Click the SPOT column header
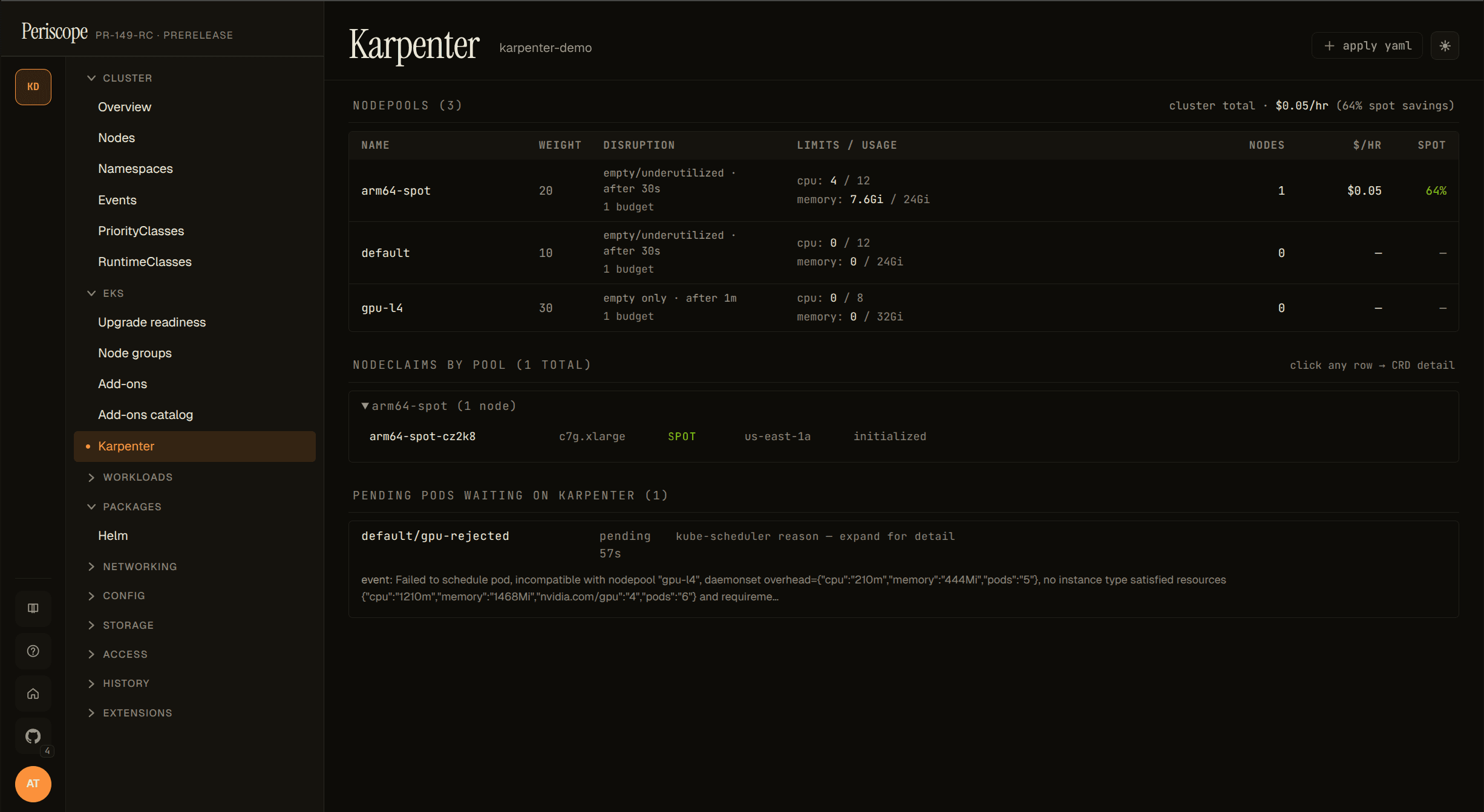 coord(1431,145)
